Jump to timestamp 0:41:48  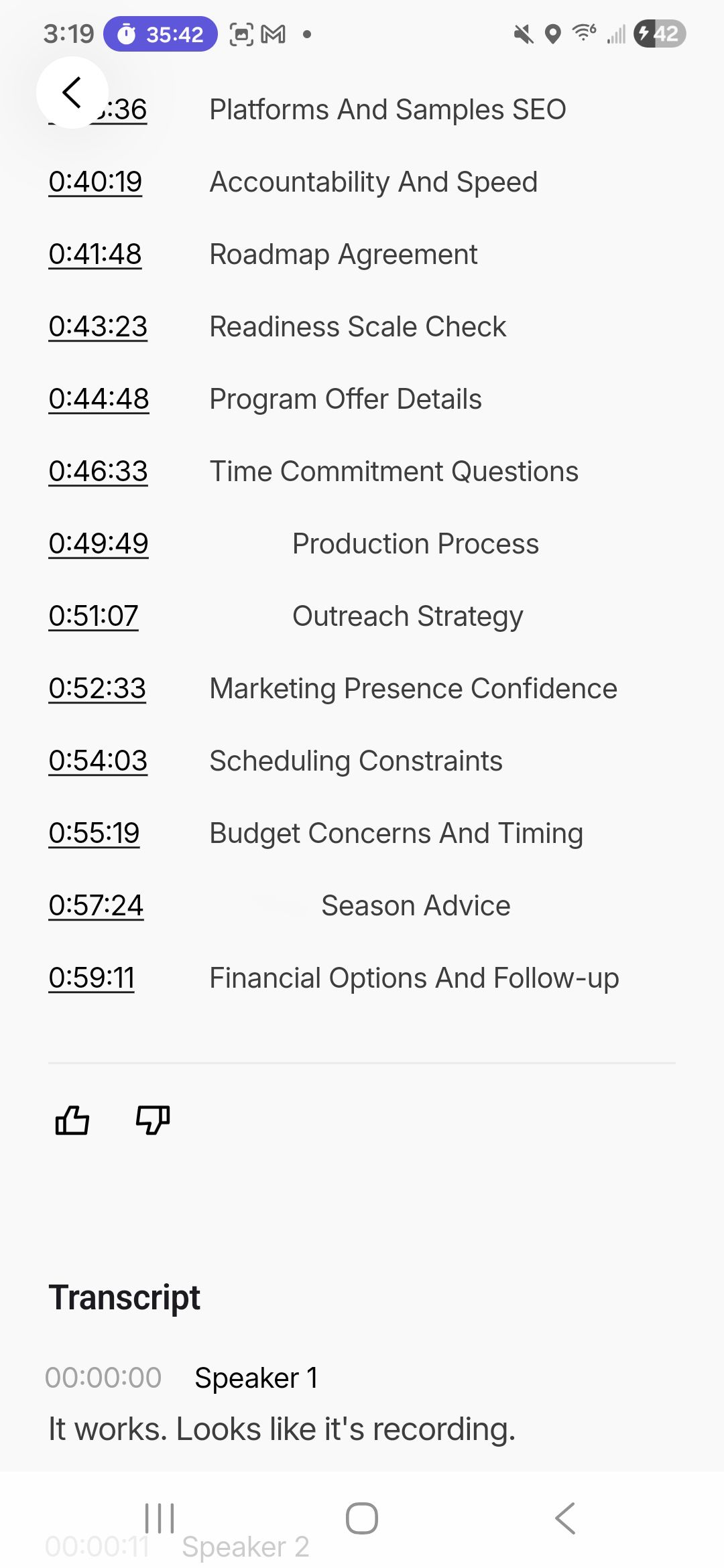pos(95,255)
